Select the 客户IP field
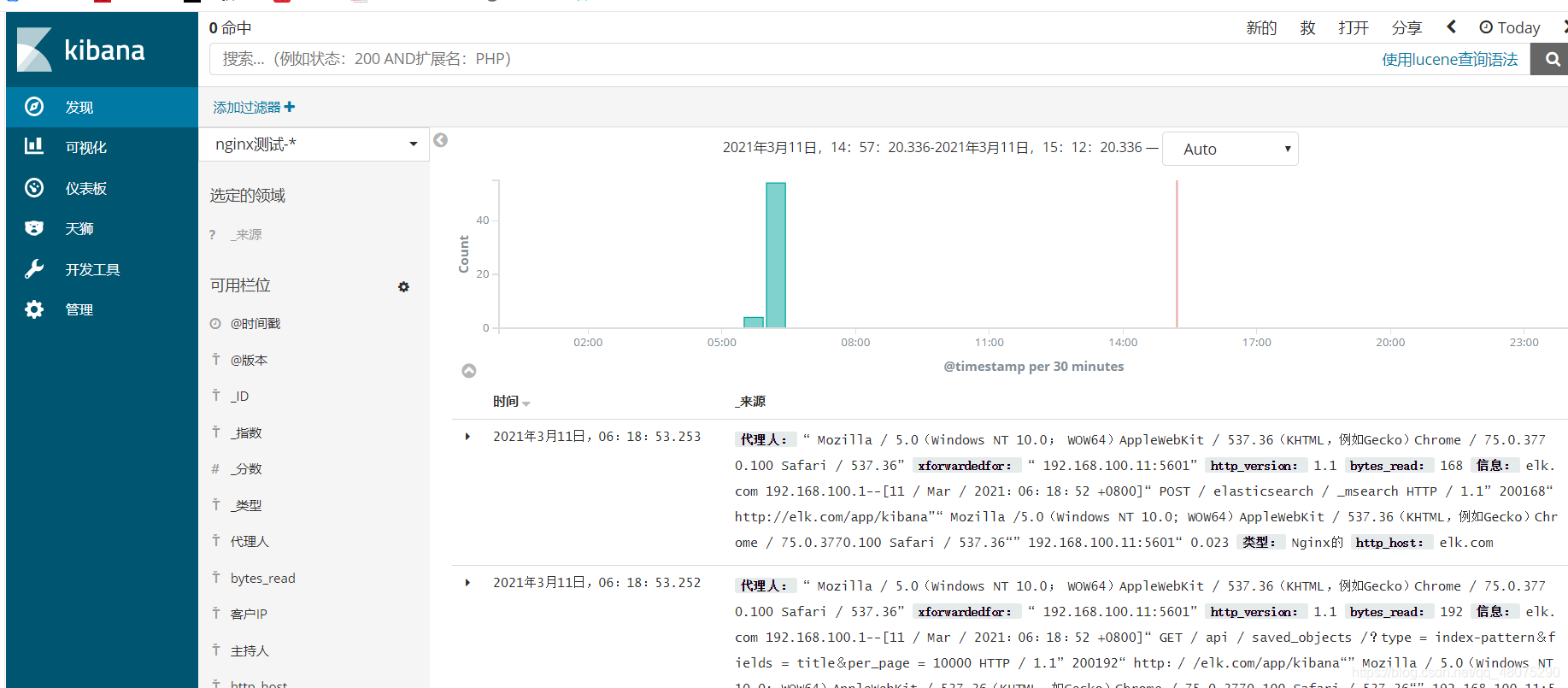1568x688 pixels. 249,614
